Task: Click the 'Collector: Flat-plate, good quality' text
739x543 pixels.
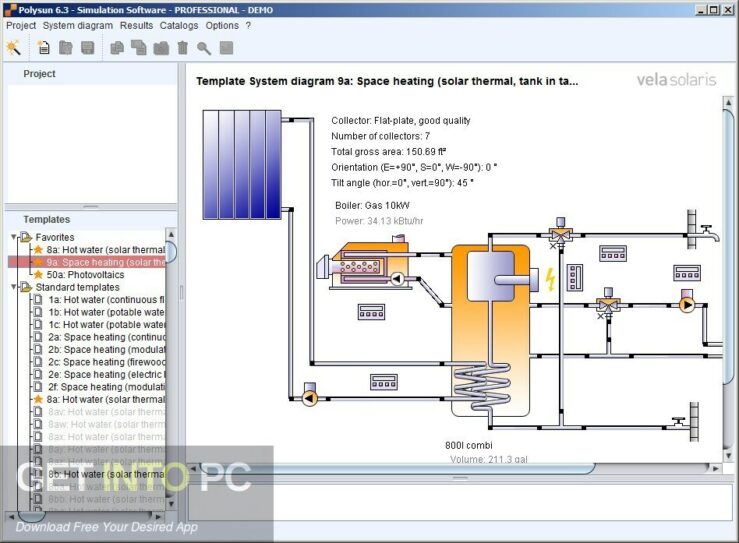Action: pyautogui.click(x=401, y=121)
